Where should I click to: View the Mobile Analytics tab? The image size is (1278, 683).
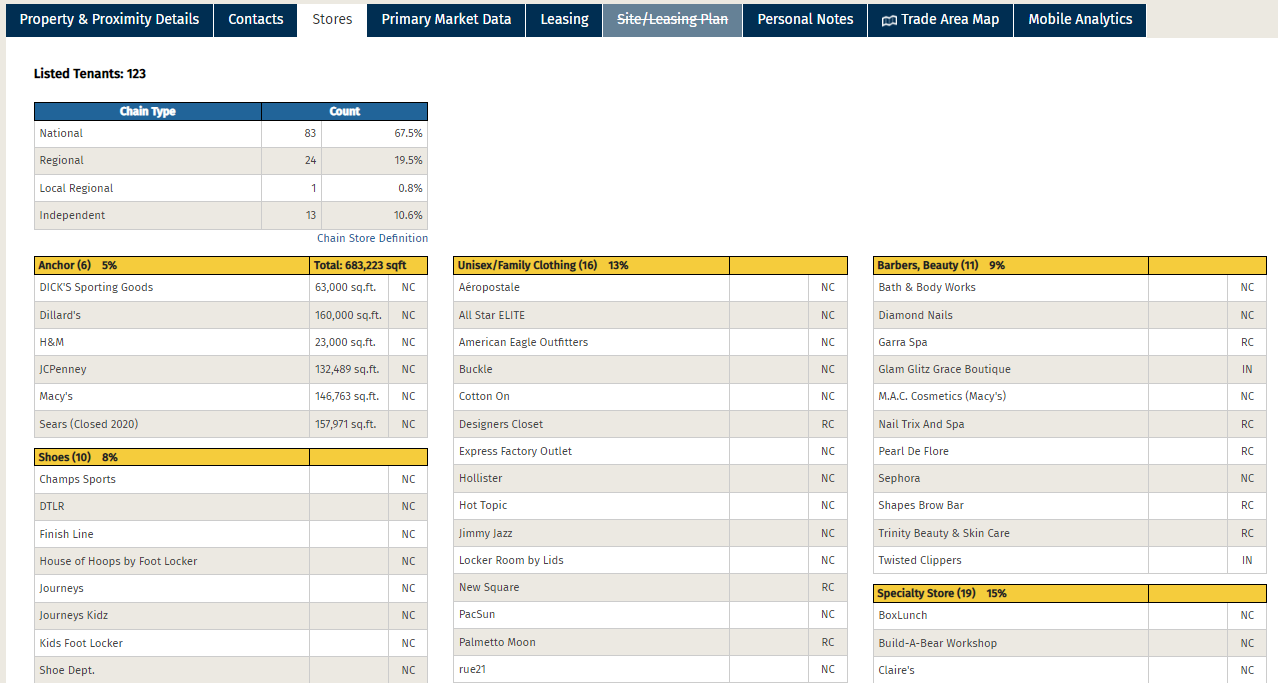pos(1079,19)
